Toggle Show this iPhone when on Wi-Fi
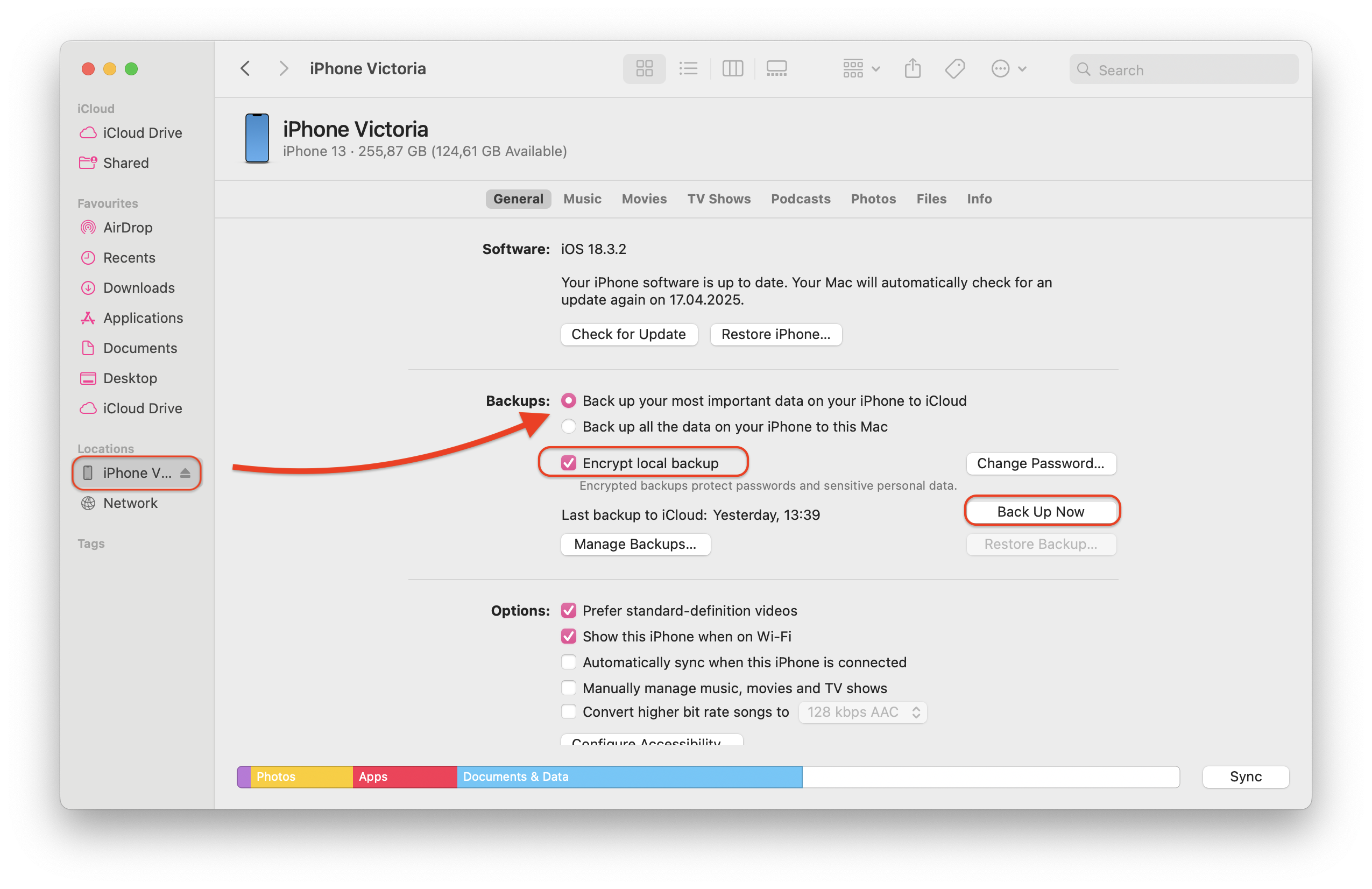Image resolution: width=1372 pixels, height=889 pixels. coord(569,637)
